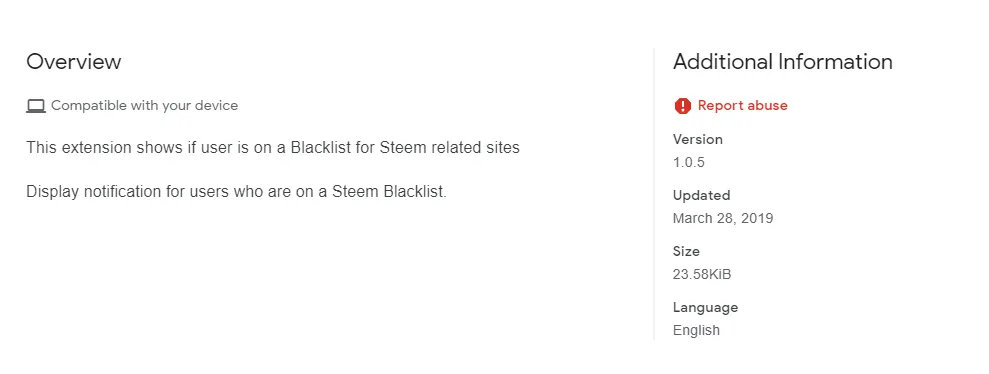Click the red Report abuse exclamation icon
Screen dimensions: 989x374
[x=682, y=106]
